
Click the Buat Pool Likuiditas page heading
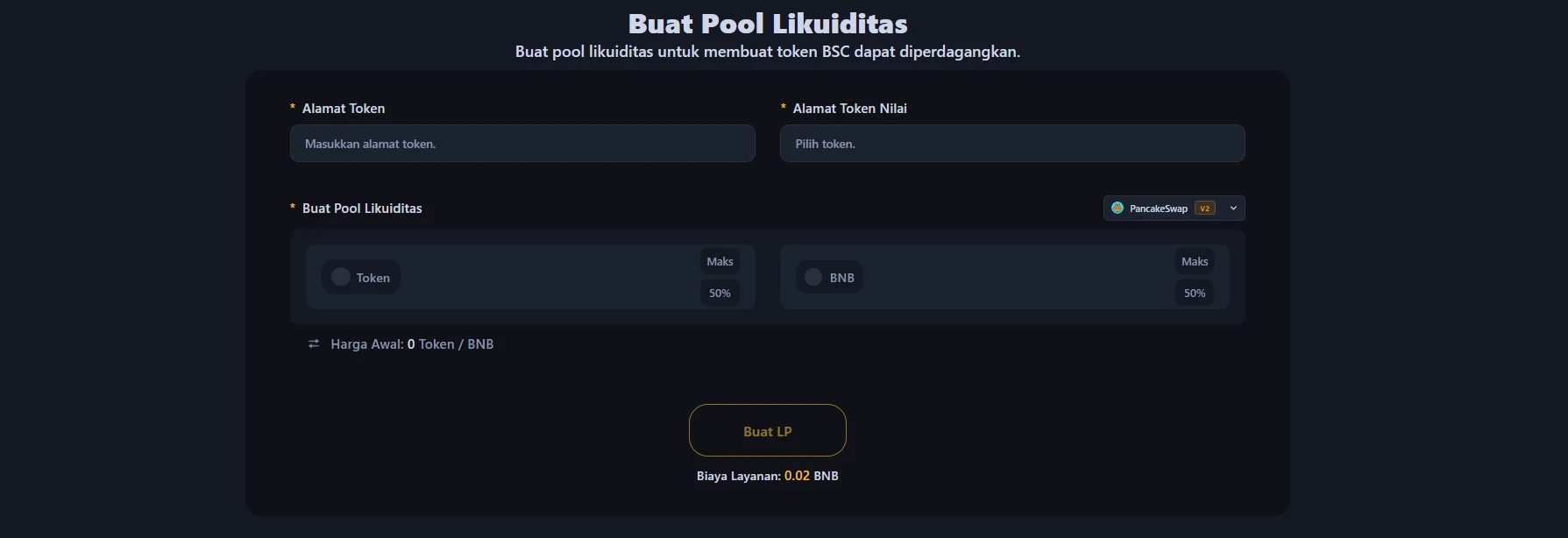(x=767, y=24)
